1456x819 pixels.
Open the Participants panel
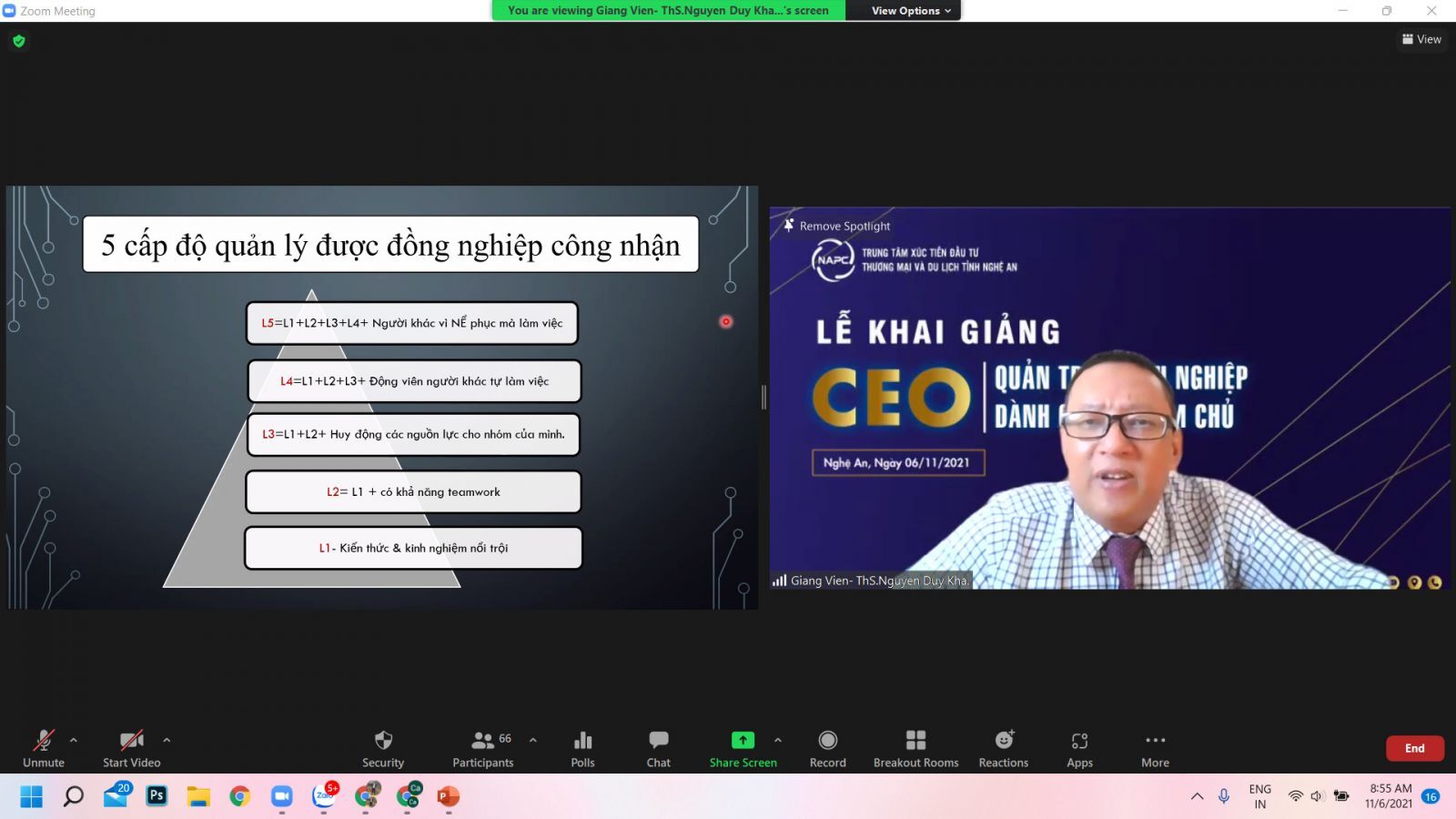click(483, 748)
